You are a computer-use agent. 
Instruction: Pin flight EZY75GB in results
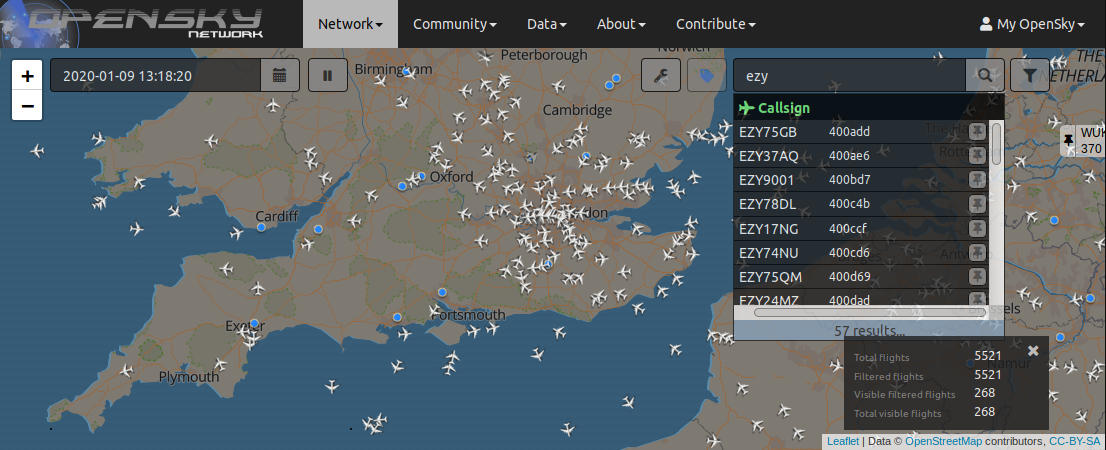(x=977, y=132)
